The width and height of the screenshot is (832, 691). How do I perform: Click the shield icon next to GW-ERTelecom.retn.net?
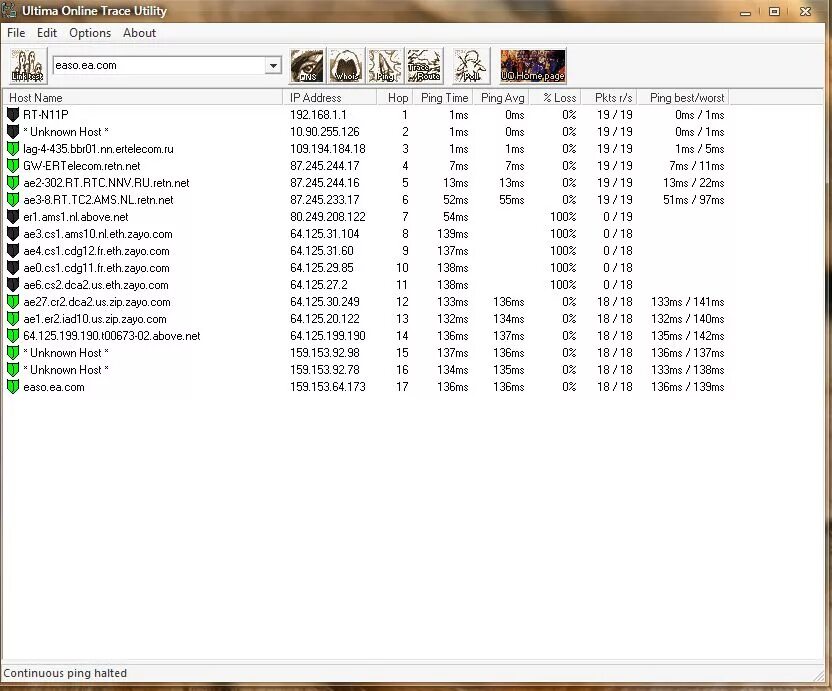[13, 166]
